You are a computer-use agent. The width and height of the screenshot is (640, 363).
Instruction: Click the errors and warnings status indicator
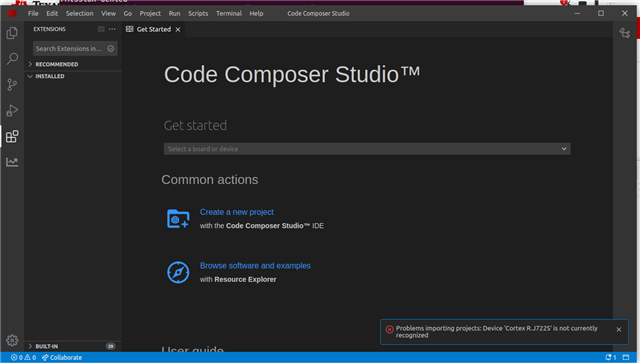coord(23,357)
